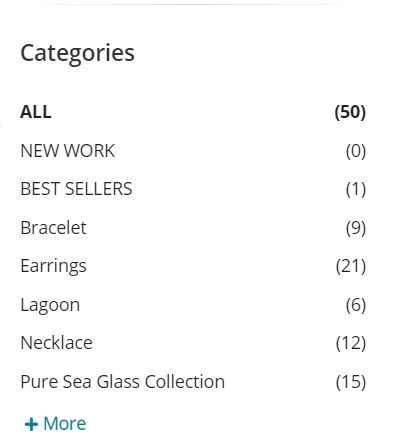Choose the Lagoon category
The height and width of the screenshot is (446, 413).
click(50, 305)
